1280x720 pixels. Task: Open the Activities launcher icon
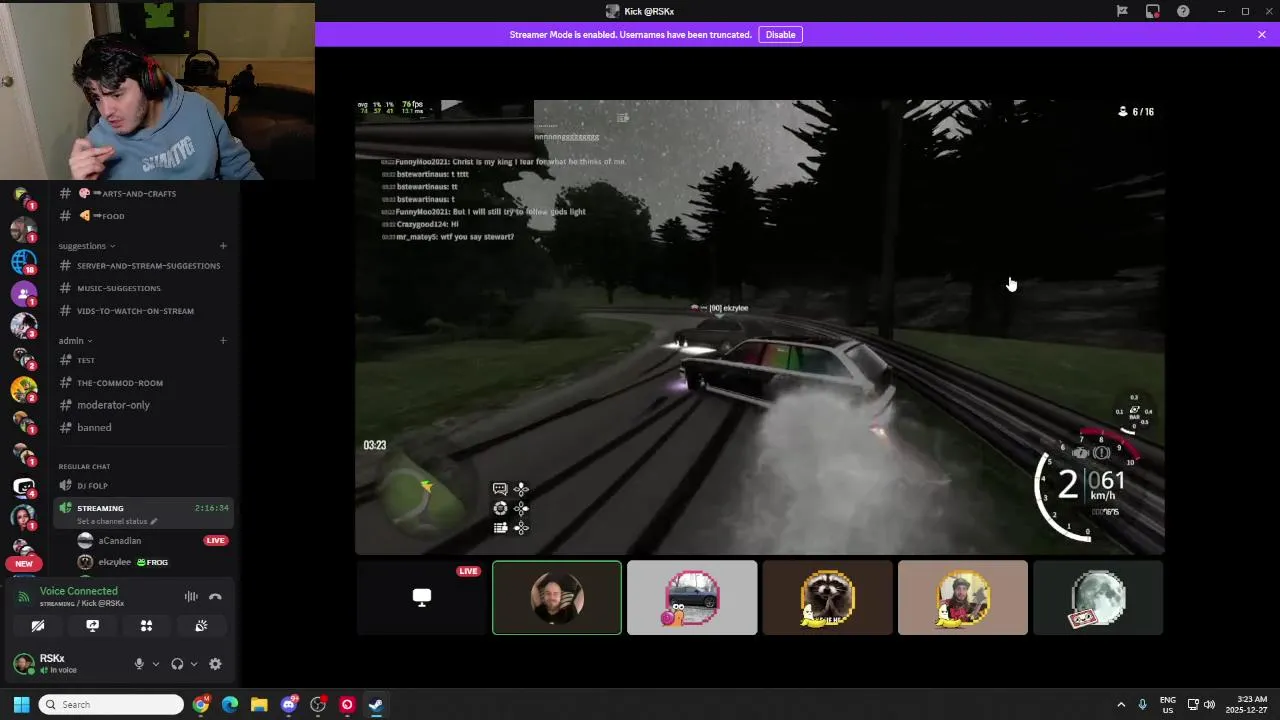(x=146, y=626)
